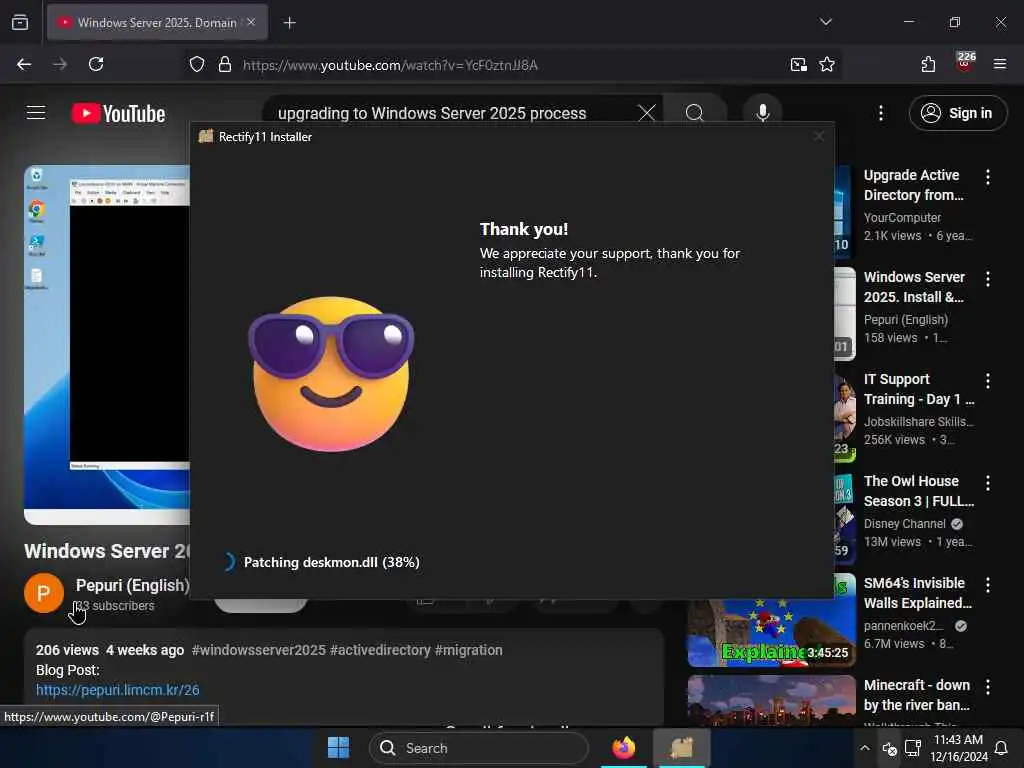Expand the list all tabs chevron
This screenshot has width=1024, height=768.
point(825,22)
